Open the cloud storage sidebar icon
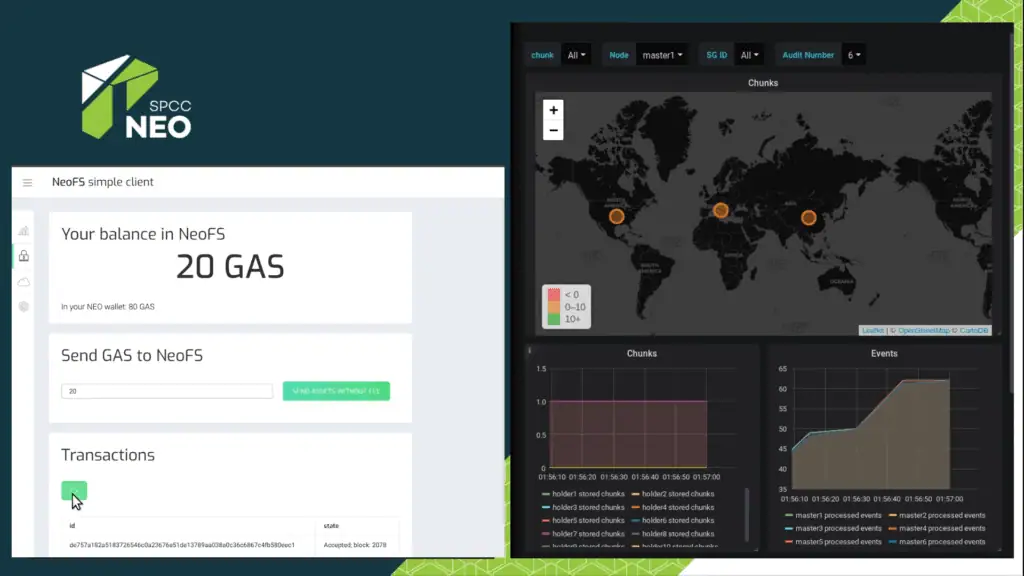Viewport: 1024px width, 576px height. click(x=24, y=281)
